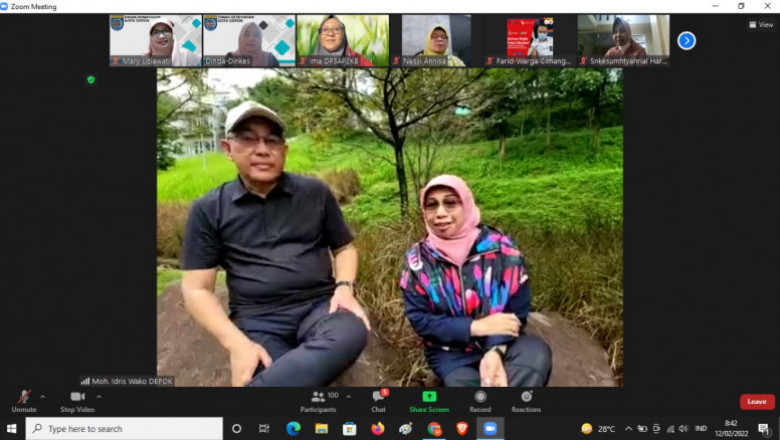Expand audio options arrow beside Unmute
This screenshot has height=440, width=780.
pos(43,396)
